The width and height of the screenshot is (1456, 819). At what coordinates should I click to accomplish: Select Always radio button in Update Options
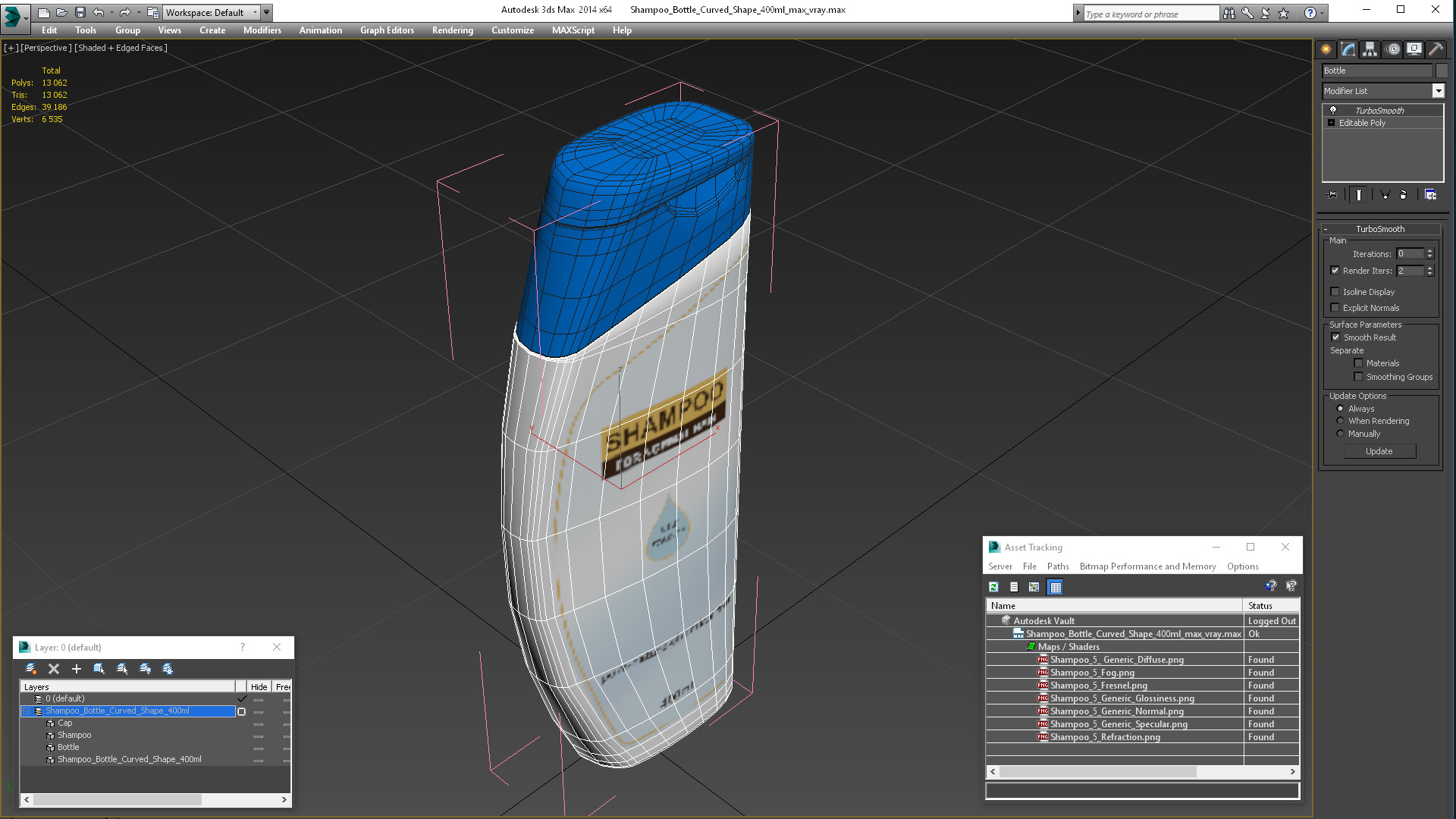[x=1340, y=408]
